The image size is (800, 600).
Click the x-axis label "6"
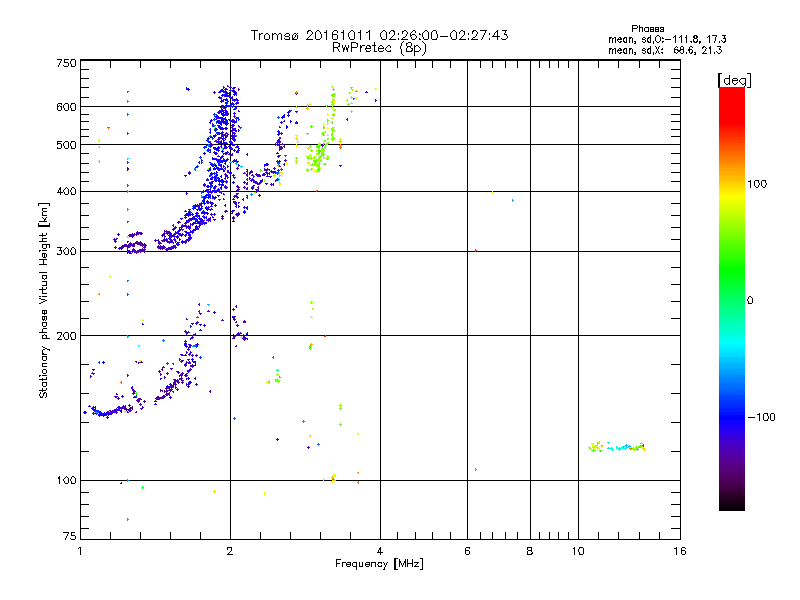pos(467,551)
